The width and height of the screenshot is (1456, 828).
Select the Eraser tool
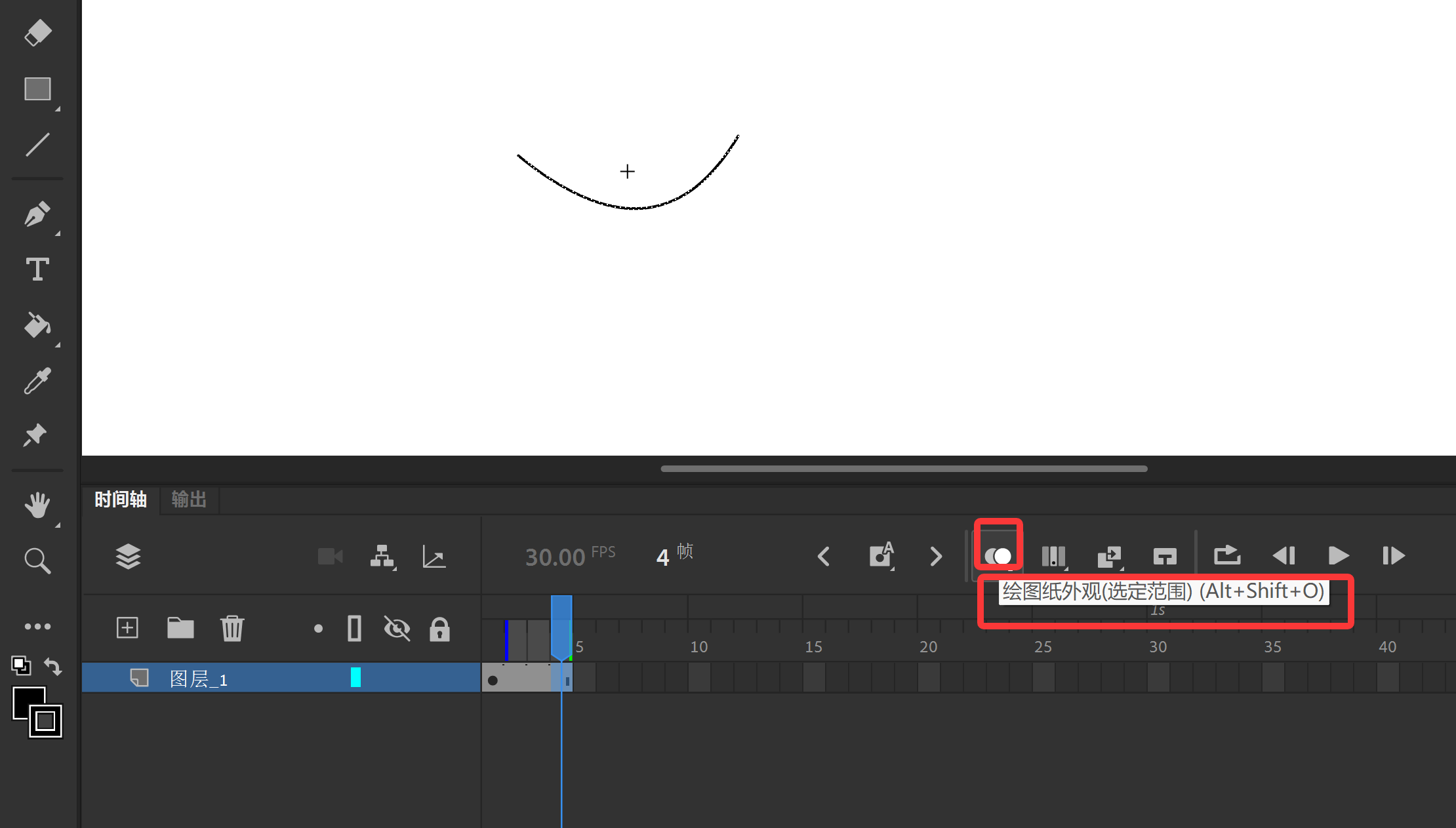point(37,32)
